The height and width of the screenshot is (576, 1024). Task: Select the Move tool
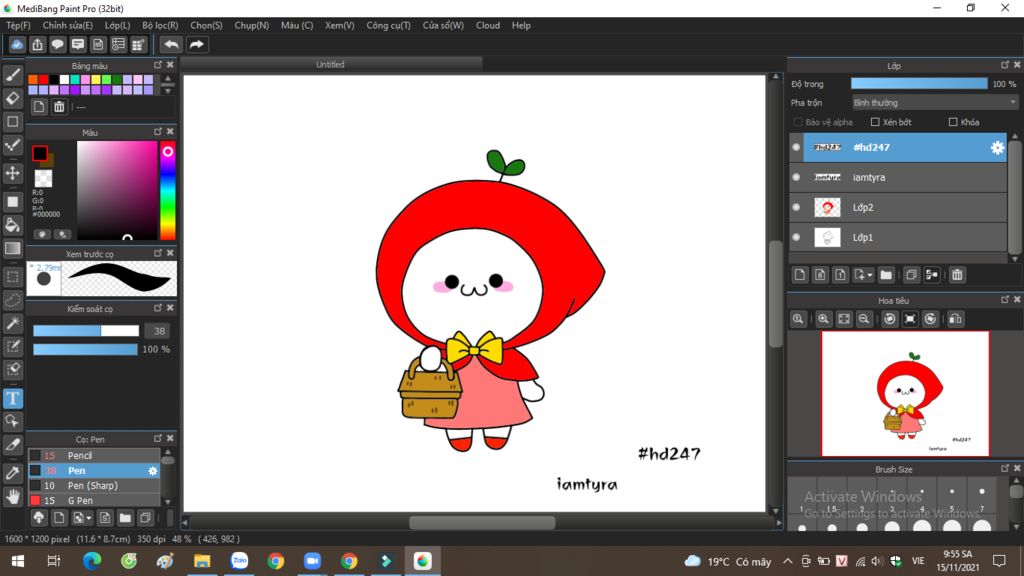[x=12, y=173]
